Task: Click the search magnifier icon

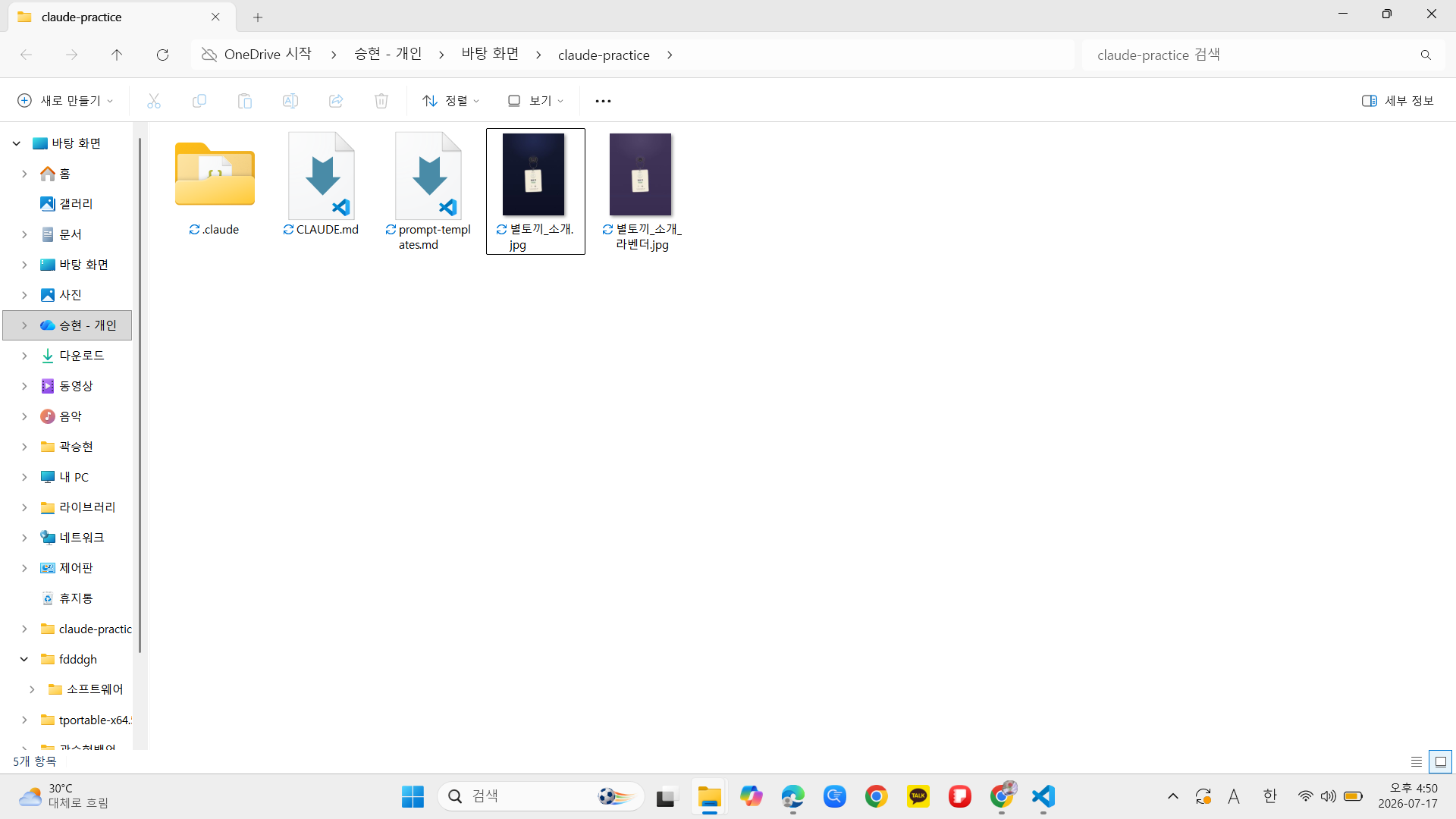Action: click(x=1426, y=55)
